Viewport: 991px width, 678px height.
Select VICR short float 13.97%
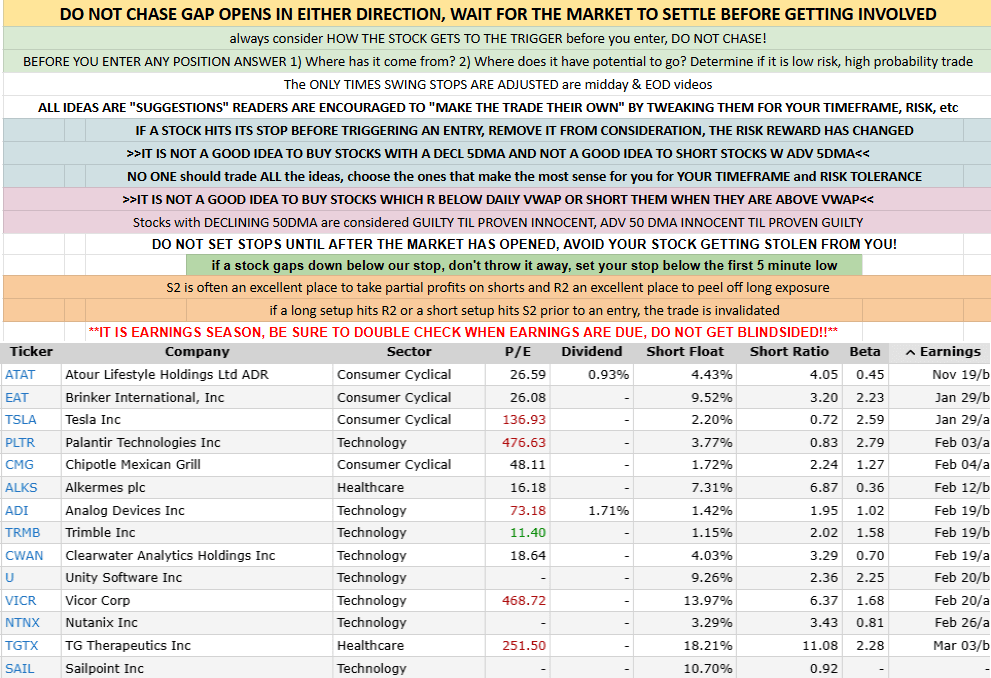[707, 600]
